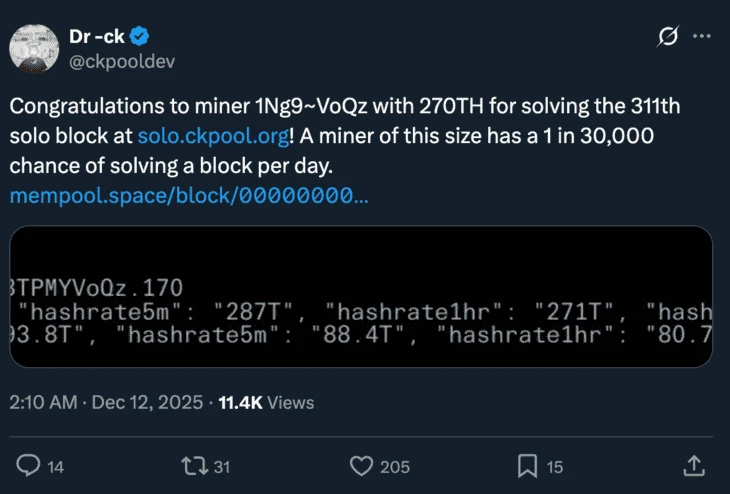The width and height of the screenshot is (730, 494).
Task: Click the like count of 205
Action: [x=395, y=467]
